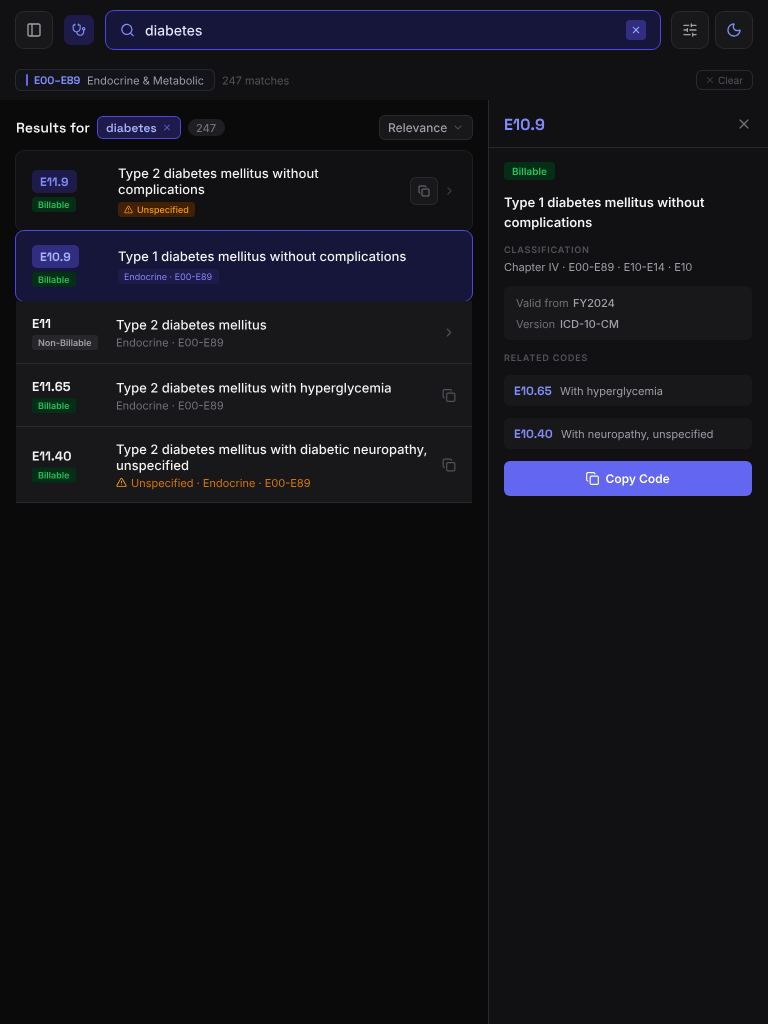Click the stethoscope app logo icon
The height and width of the screenshot is (1024, 768).
click(x=79, y=30)
